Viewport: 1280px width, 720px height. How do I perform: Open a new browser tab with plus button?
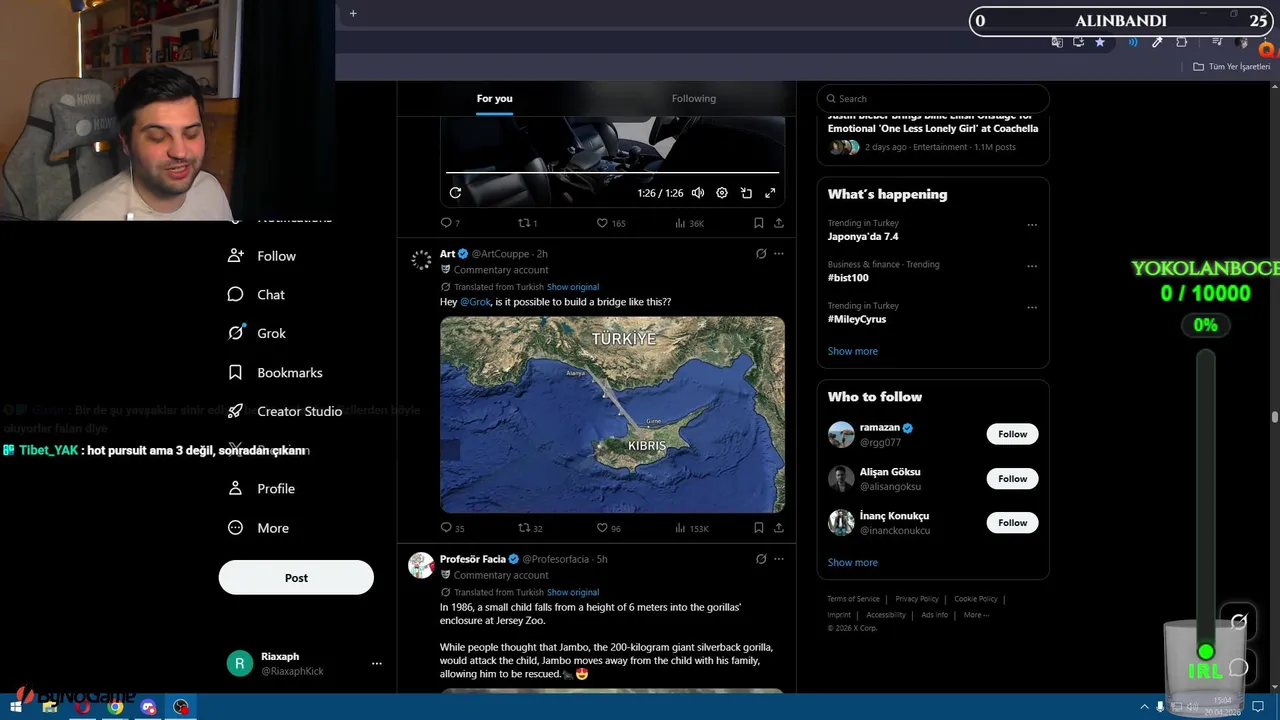click(353, 13)
